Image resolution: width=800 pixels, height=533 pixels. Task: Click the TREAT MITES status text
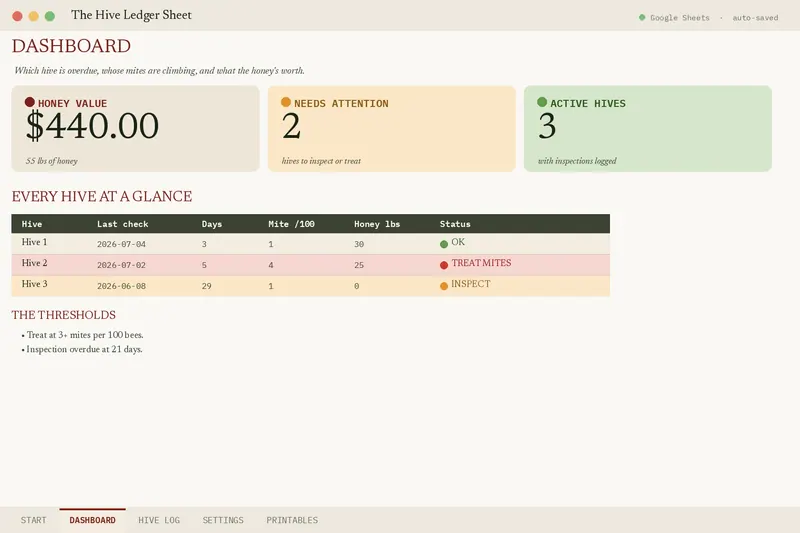click(x=481, y=263)
